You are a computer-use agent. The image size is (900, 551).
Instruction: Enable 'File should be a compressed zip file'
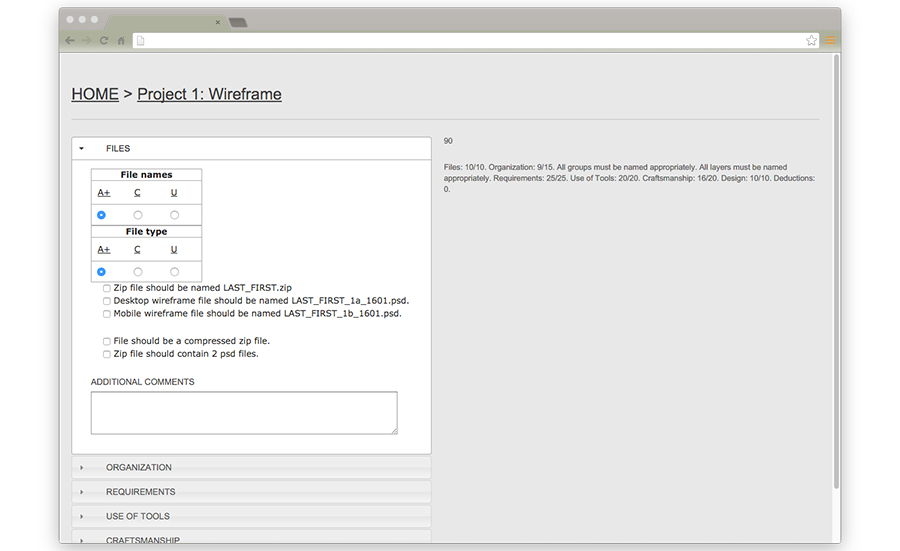107,341
